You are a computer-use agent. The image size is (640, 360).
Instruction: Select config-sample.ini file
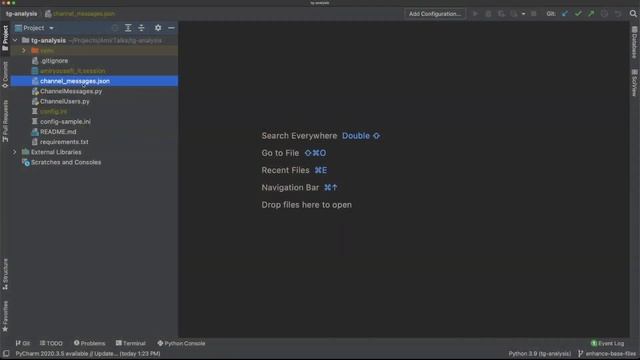(65, 122)
